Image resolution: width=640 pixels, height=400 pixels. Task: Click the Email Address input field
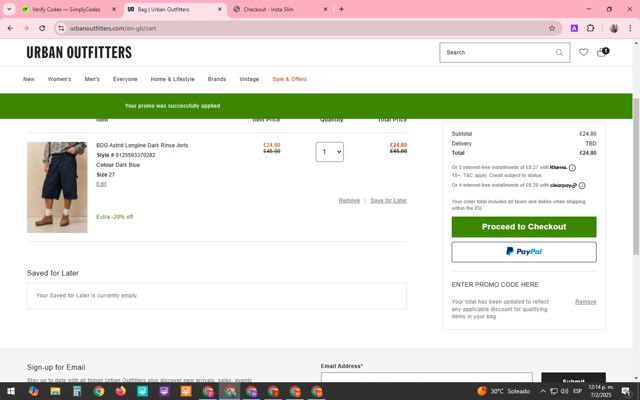pos(427,378)
